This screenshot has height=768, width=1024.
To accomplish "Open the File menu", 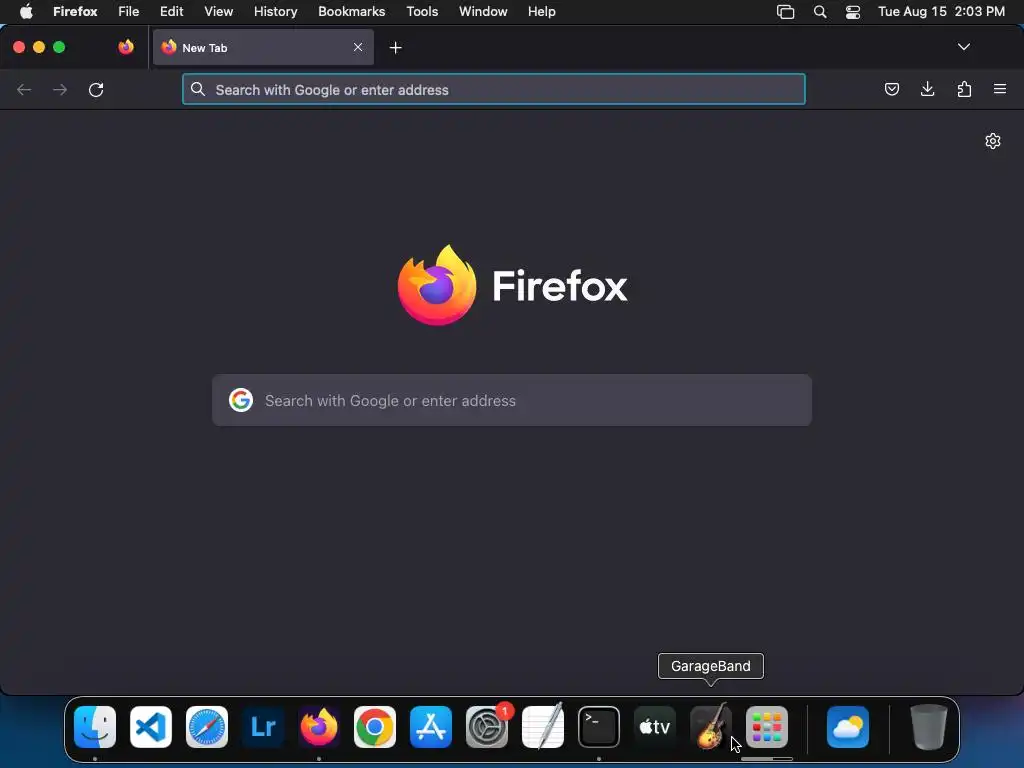I will click(x=128, y=12).
